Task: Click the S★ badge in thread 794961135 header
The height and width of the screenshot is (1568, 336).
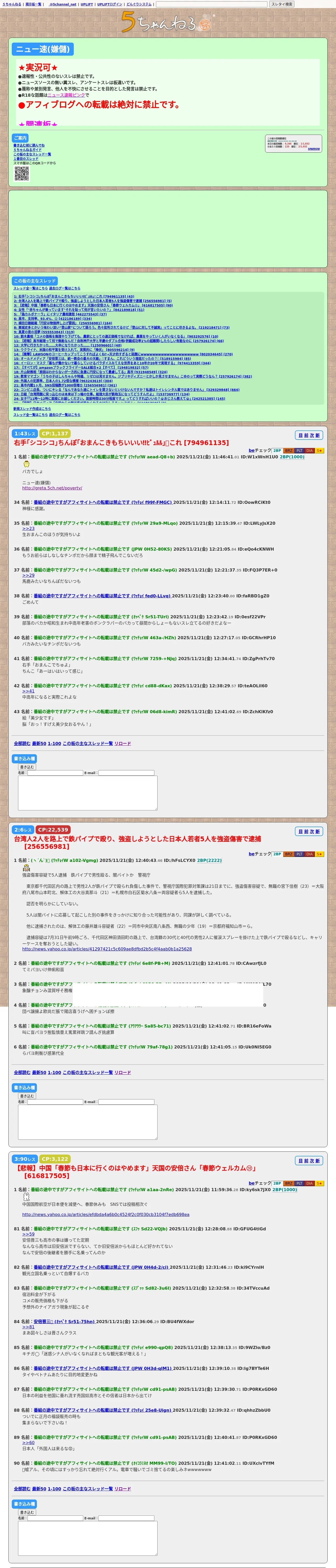Action: 320,451
